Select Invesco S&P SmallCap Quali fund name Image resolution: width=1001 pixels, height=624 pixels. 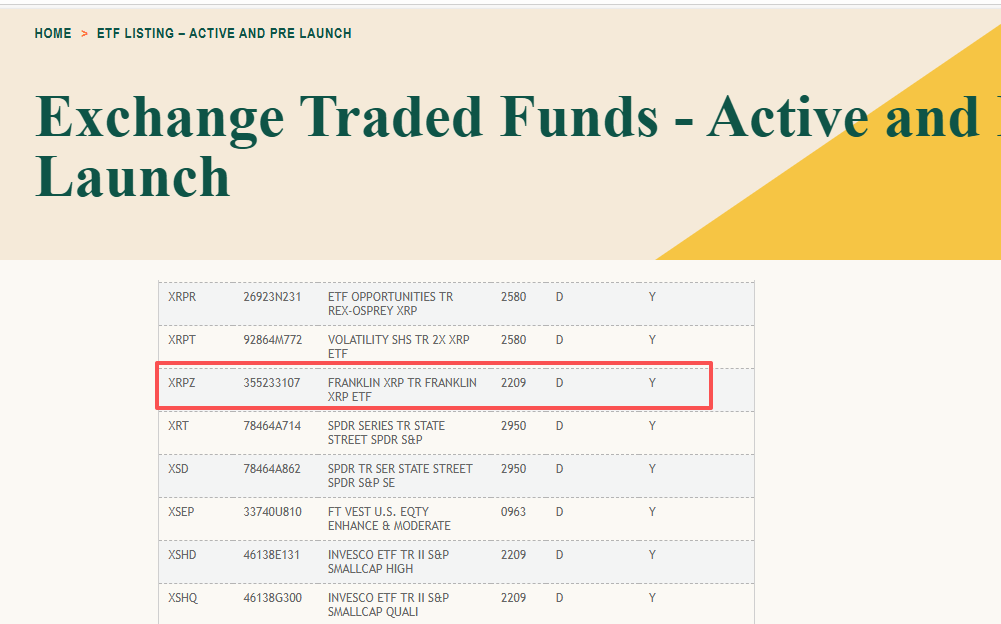pos(388,605)
